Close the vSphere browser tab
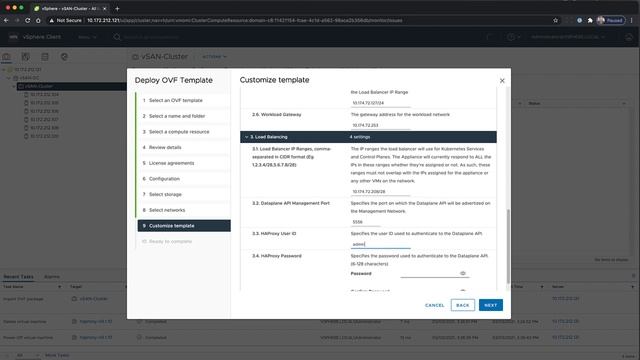The width and height of the screenshot is (640, 360). pyautogui.click(x=104, y=9)
